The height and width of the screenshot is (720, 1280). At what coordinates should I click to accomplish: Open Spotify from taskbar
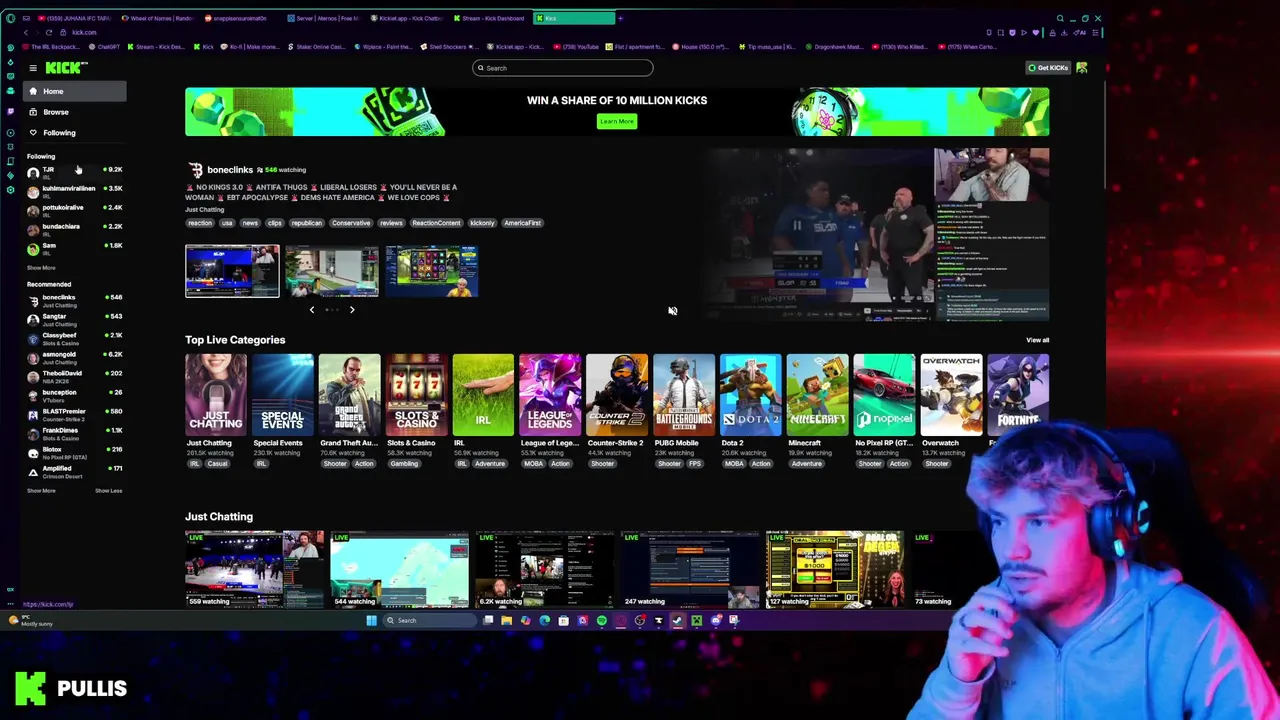[601, 621]
